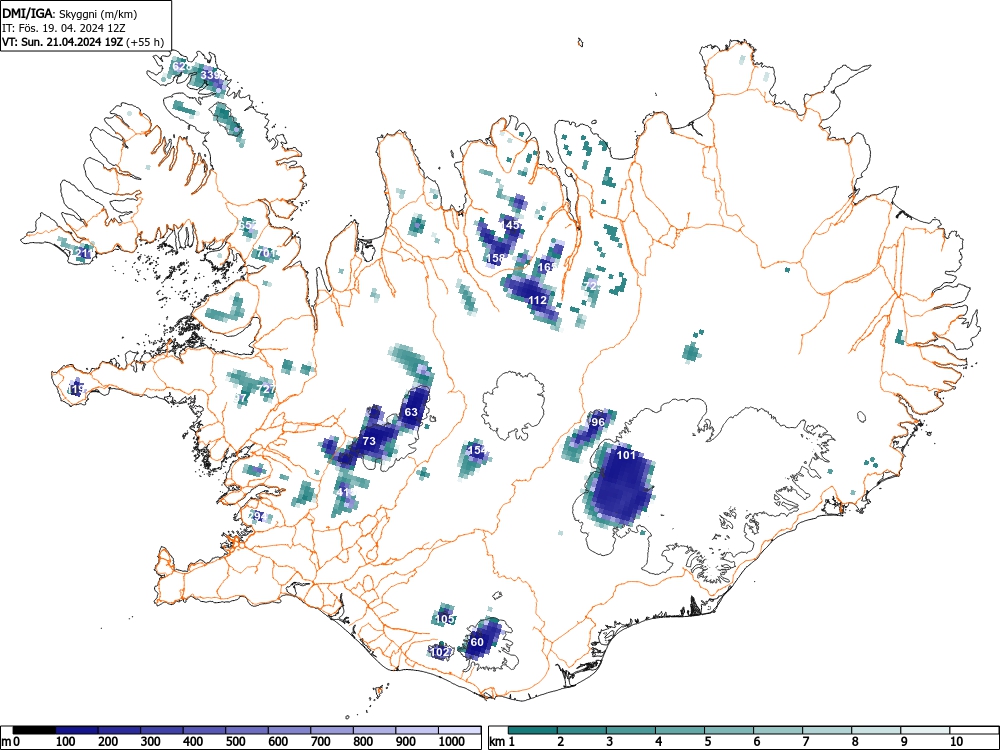Click the "10" kilometre legend tick label
This screenshot has height=750, width=1000.
point(956,741)
